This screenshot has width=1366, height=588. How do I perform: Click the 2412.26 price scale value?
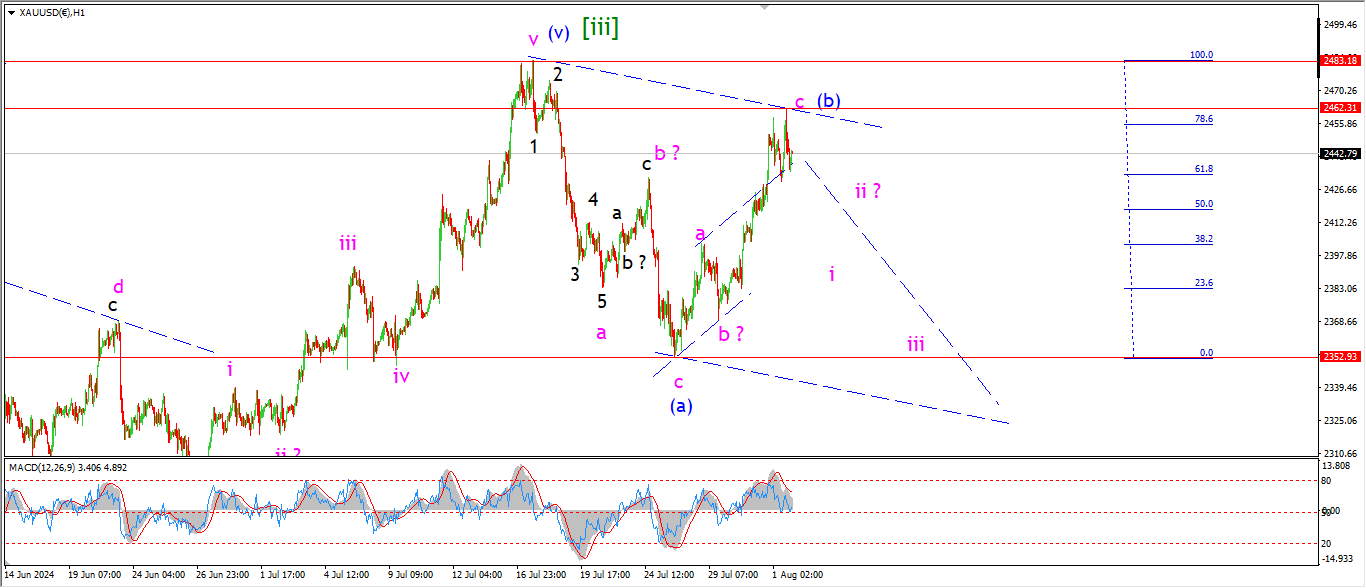click(x=1339, y=222)
